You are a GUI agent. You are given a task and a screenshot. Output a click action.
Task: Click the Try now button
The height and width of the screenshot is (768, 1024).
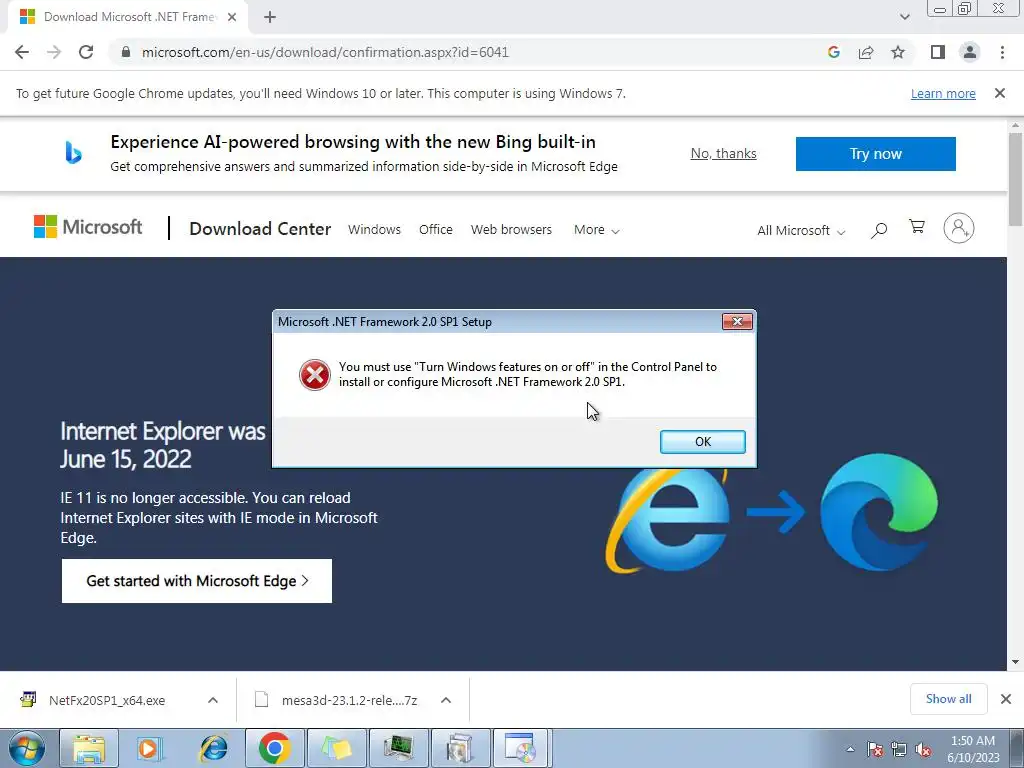[876, 154]
